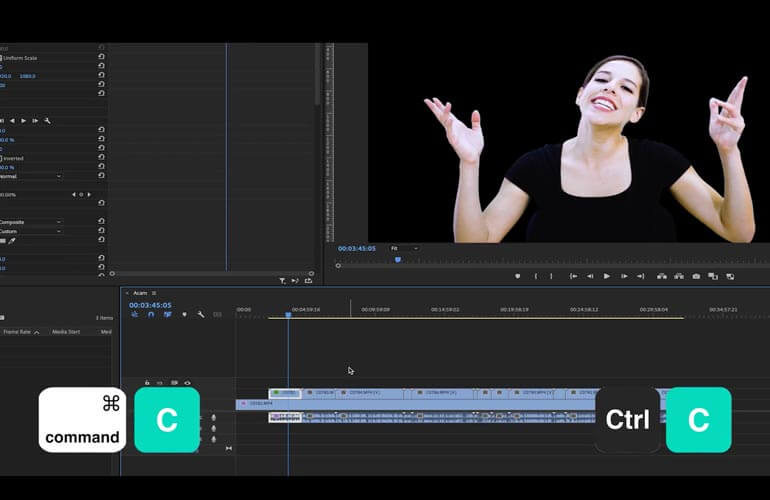This screenshot has height=500, width=770.
Task: Track mask forward with the play arrow
Action: click(24, 120)
